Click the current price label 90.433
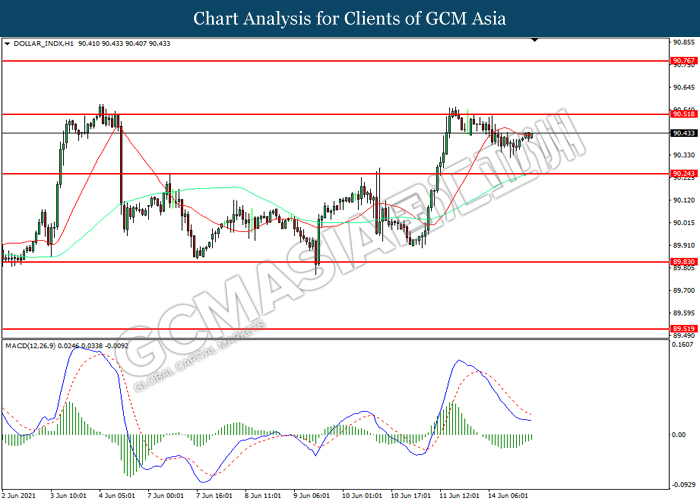 pyautogui.click(x=684, y=133)
